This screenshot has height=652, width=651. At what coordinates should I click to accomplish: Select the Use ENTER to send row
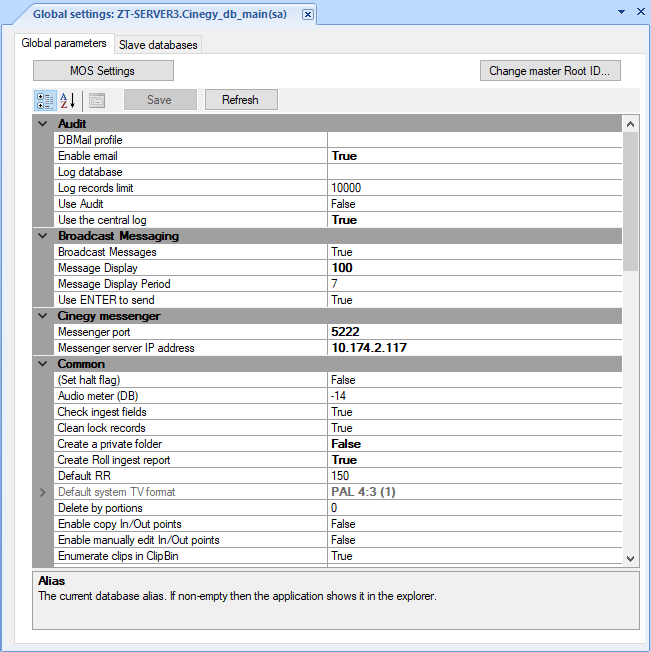[338, 300]
